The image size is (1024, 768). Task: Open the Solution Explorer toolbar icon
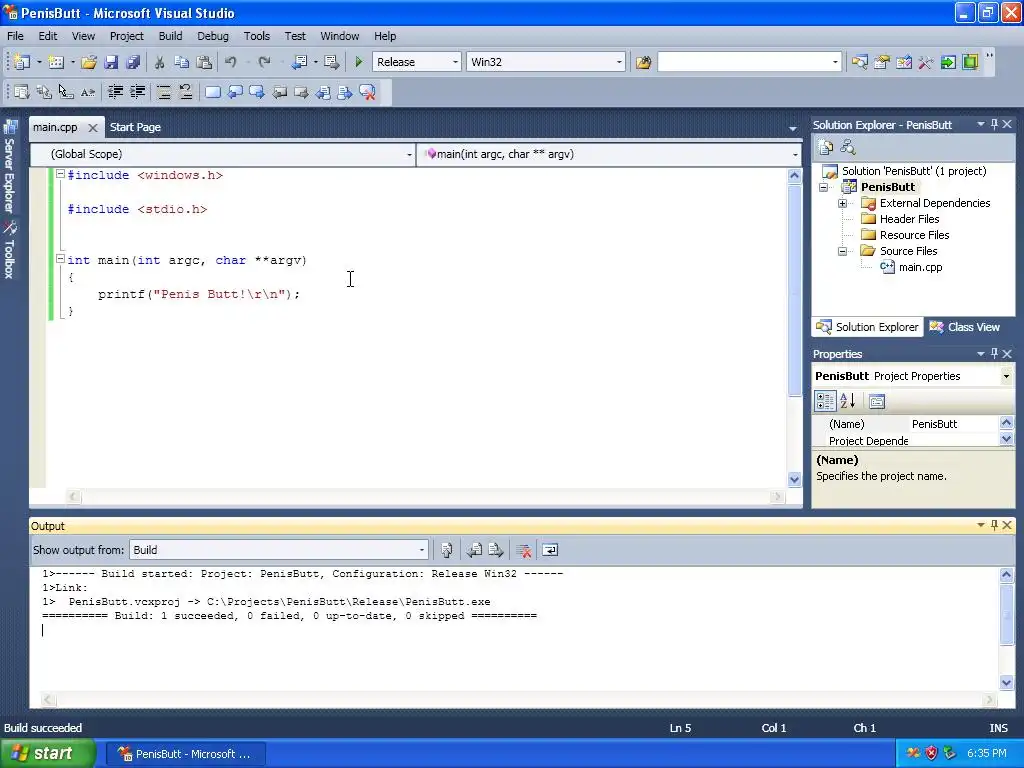click(859, 62)
